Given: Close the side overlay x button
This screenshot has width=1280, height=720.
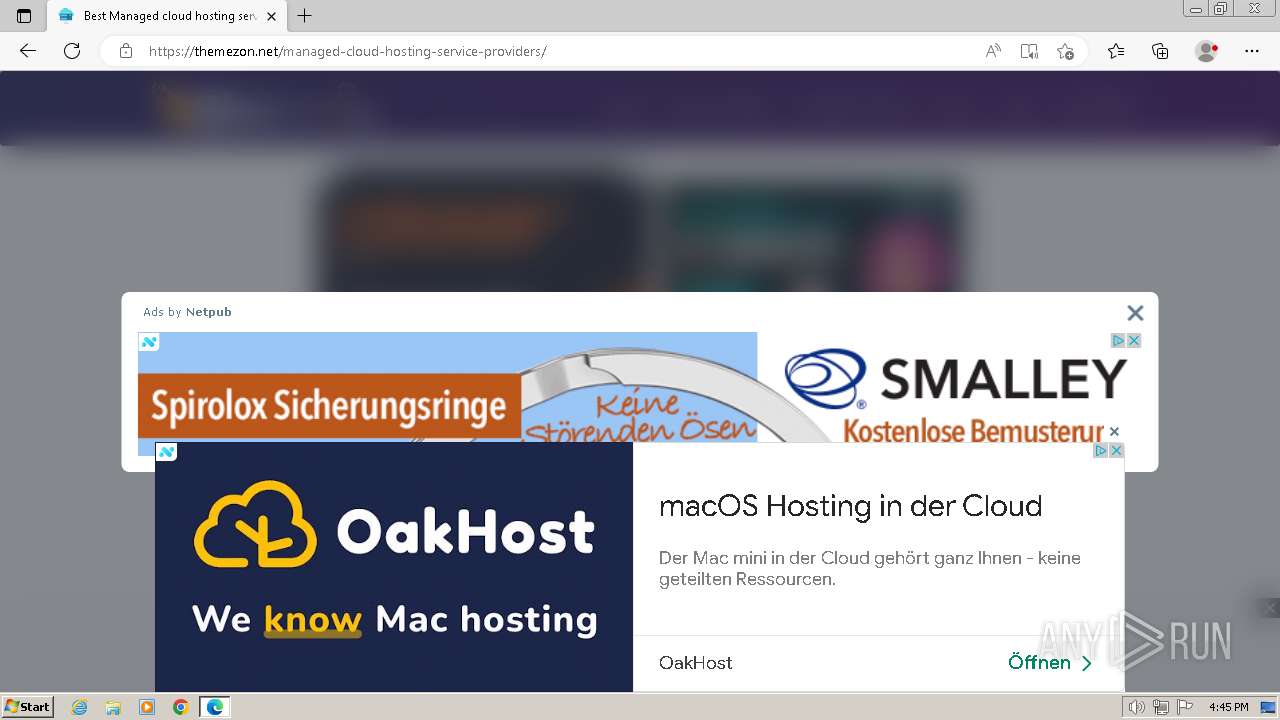Looking at the screenshot, I should pyautogui.click(x=1270, y=607).
